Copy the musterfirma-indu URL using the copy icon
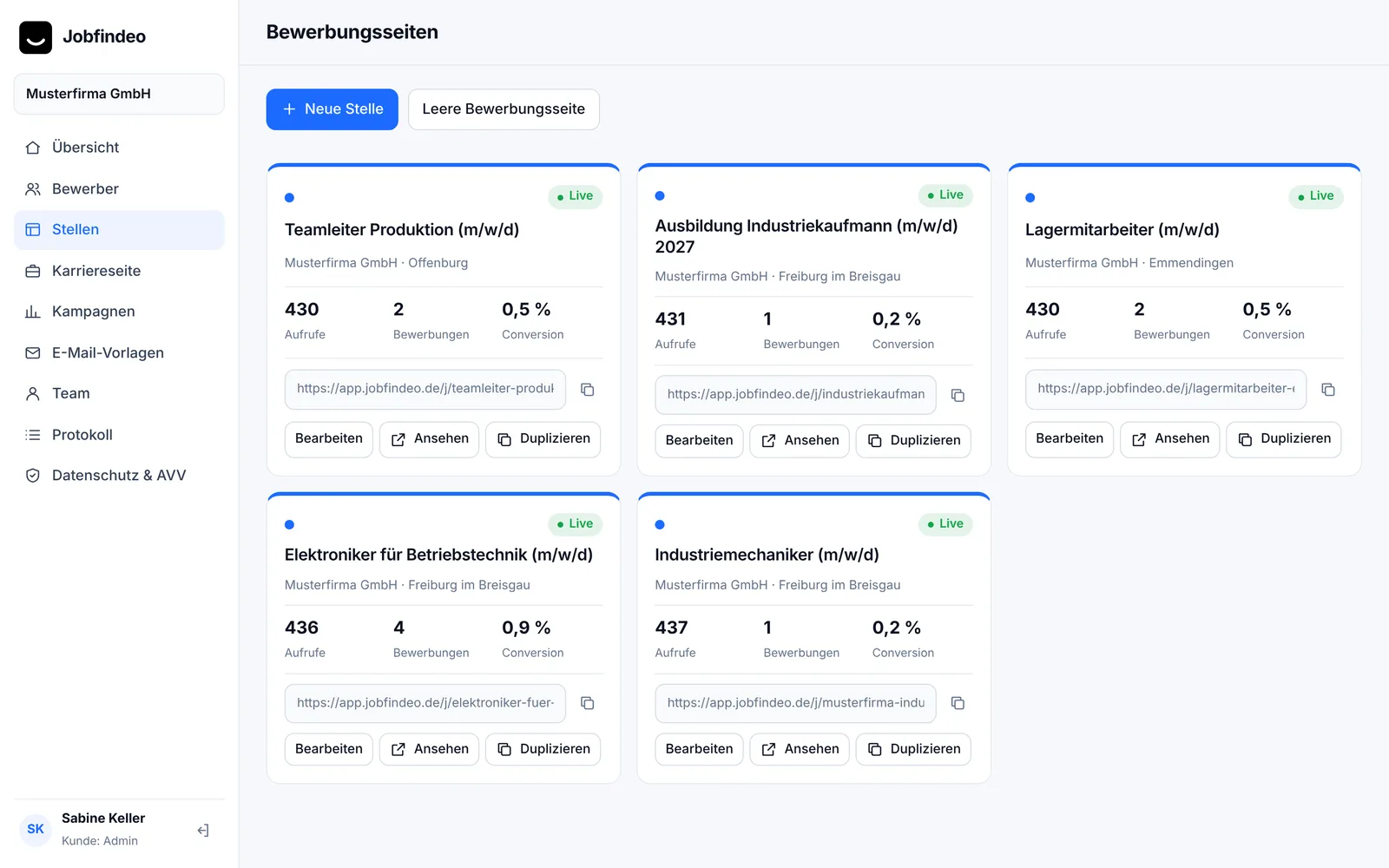This screenshot has width=1389, height=868. pyautogui.click(x=958, y=703)
